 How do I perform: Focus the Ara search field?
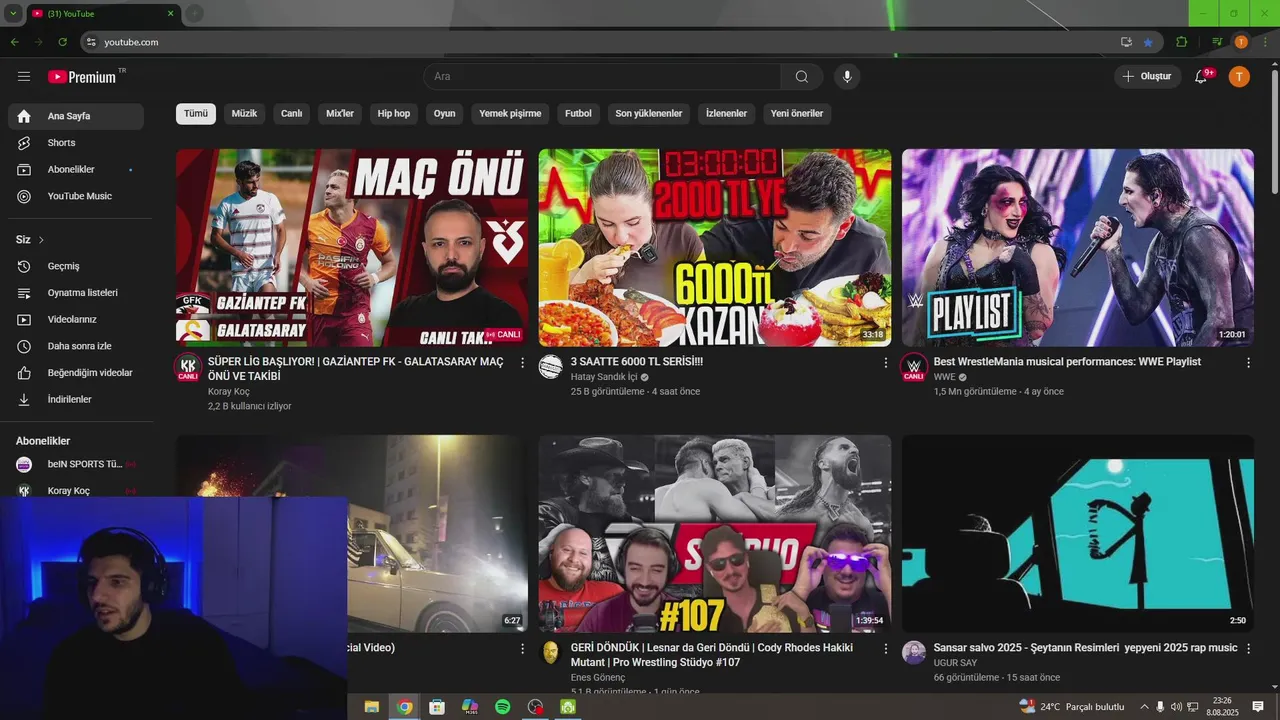pyautogui.click(x=603, y=77)
